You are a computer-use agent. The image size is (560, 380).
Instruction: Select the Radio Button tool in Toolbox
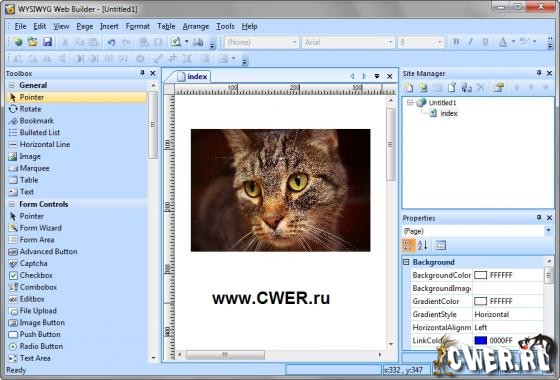36,346
